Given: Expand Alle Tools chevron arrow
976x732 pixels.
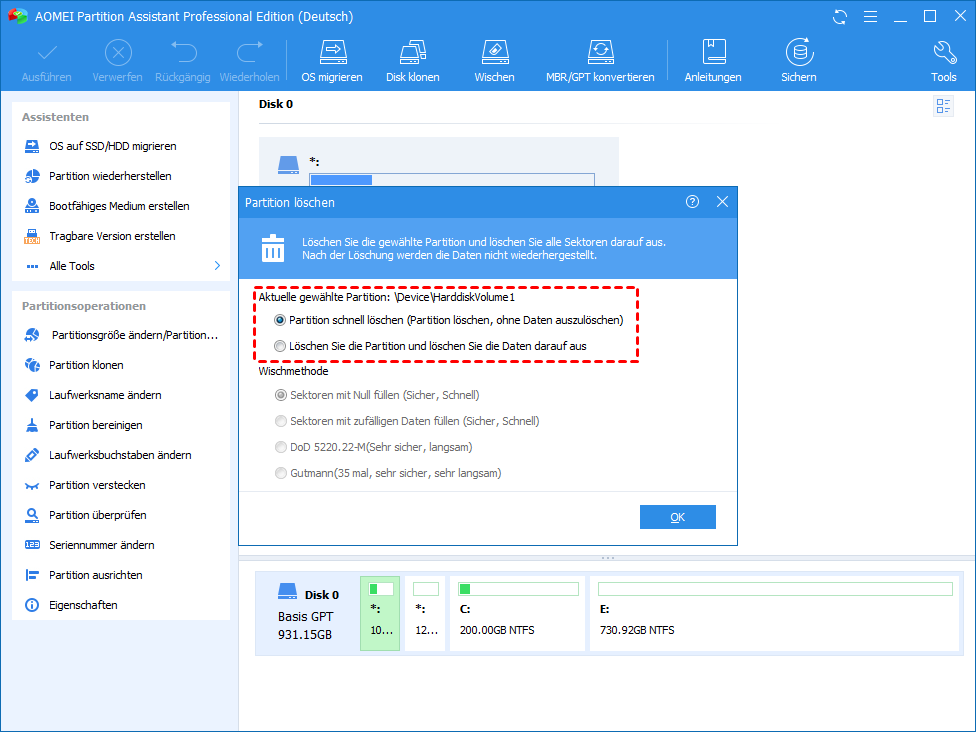Looking at the screenshot, I should 217,266.
